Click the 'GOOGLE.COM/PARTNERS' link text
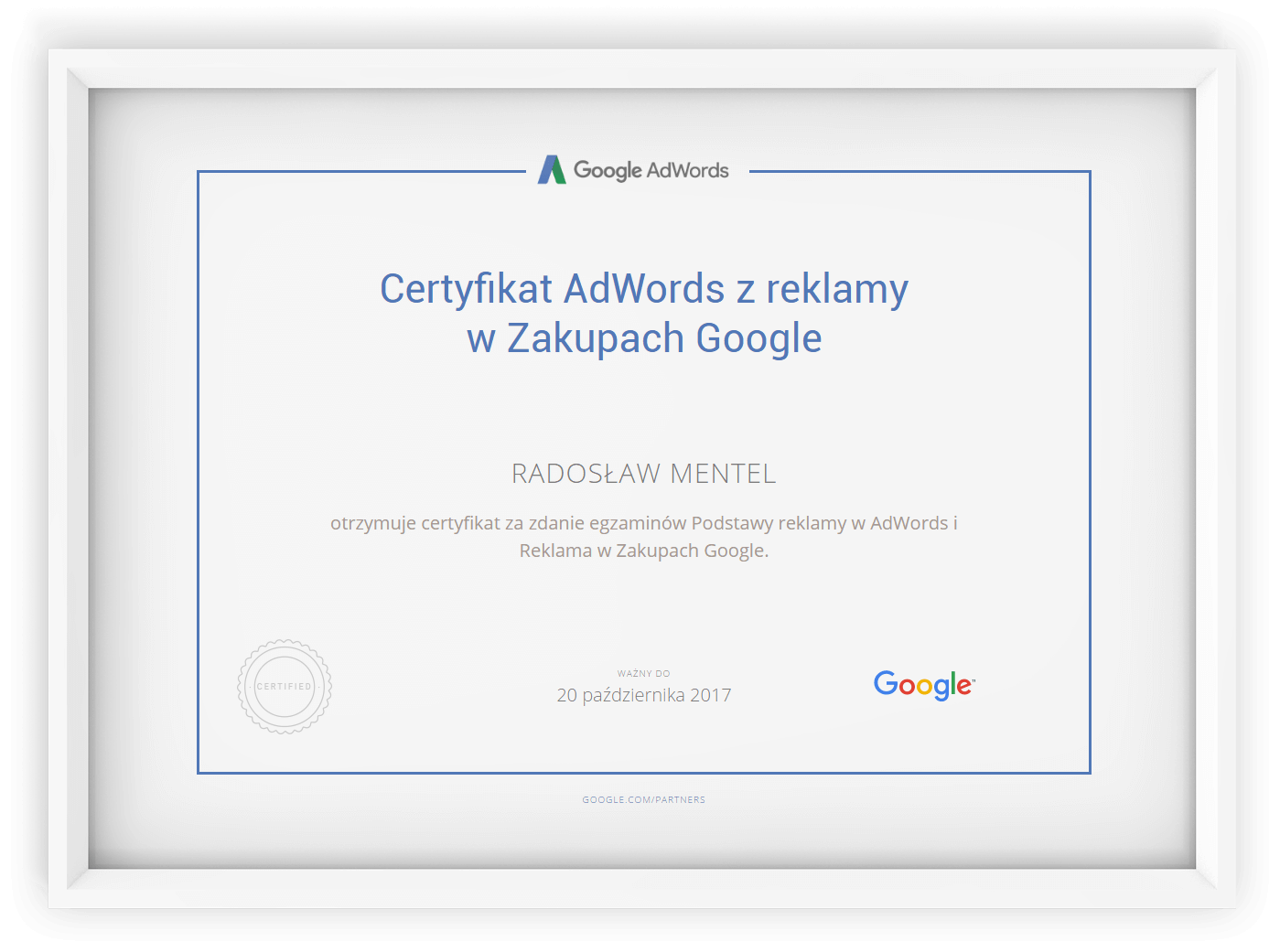This screenshot has height=952, width=1280. tap(644, 799)
